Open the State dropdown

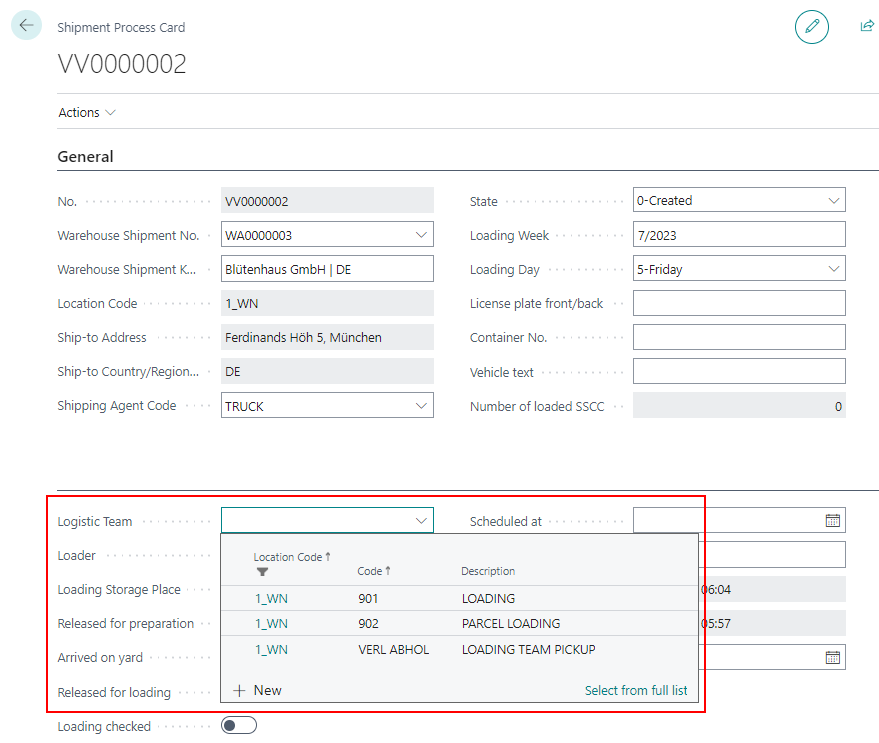[834, 201]
